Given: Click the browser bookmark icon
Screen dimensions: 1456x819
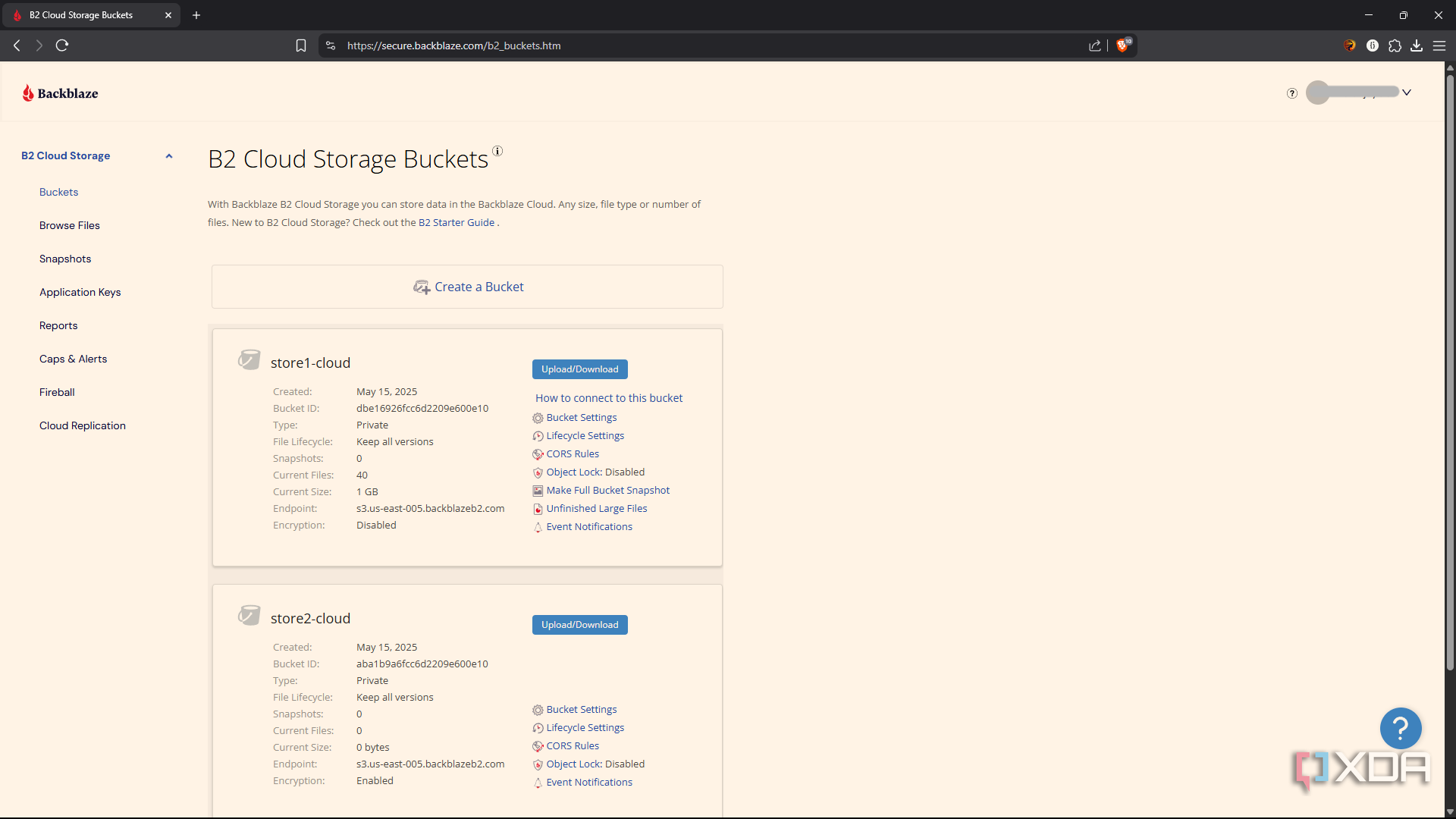Looking at the screenshot, I should [301, 45].
